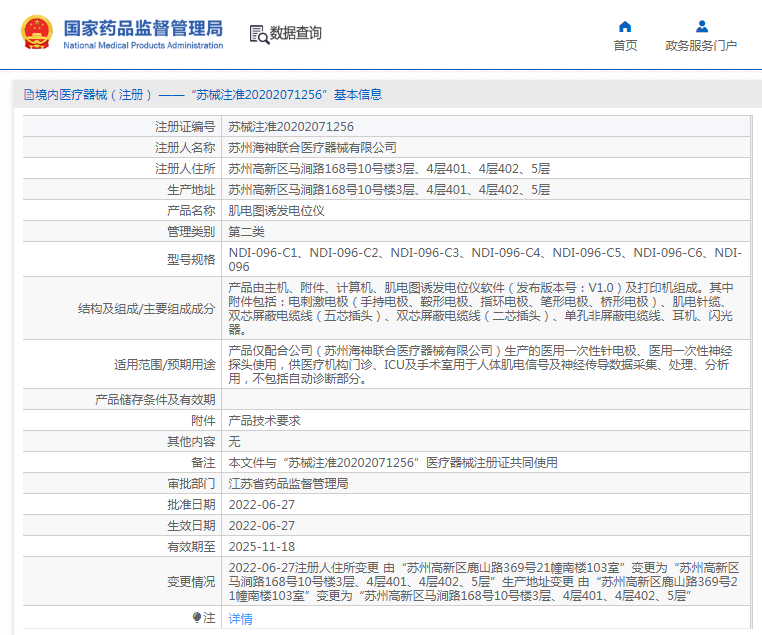Click 苏州海神联合医疗器械有限公司 registrant name
This screenshot has width=762, height=635.
click(312, 148)
